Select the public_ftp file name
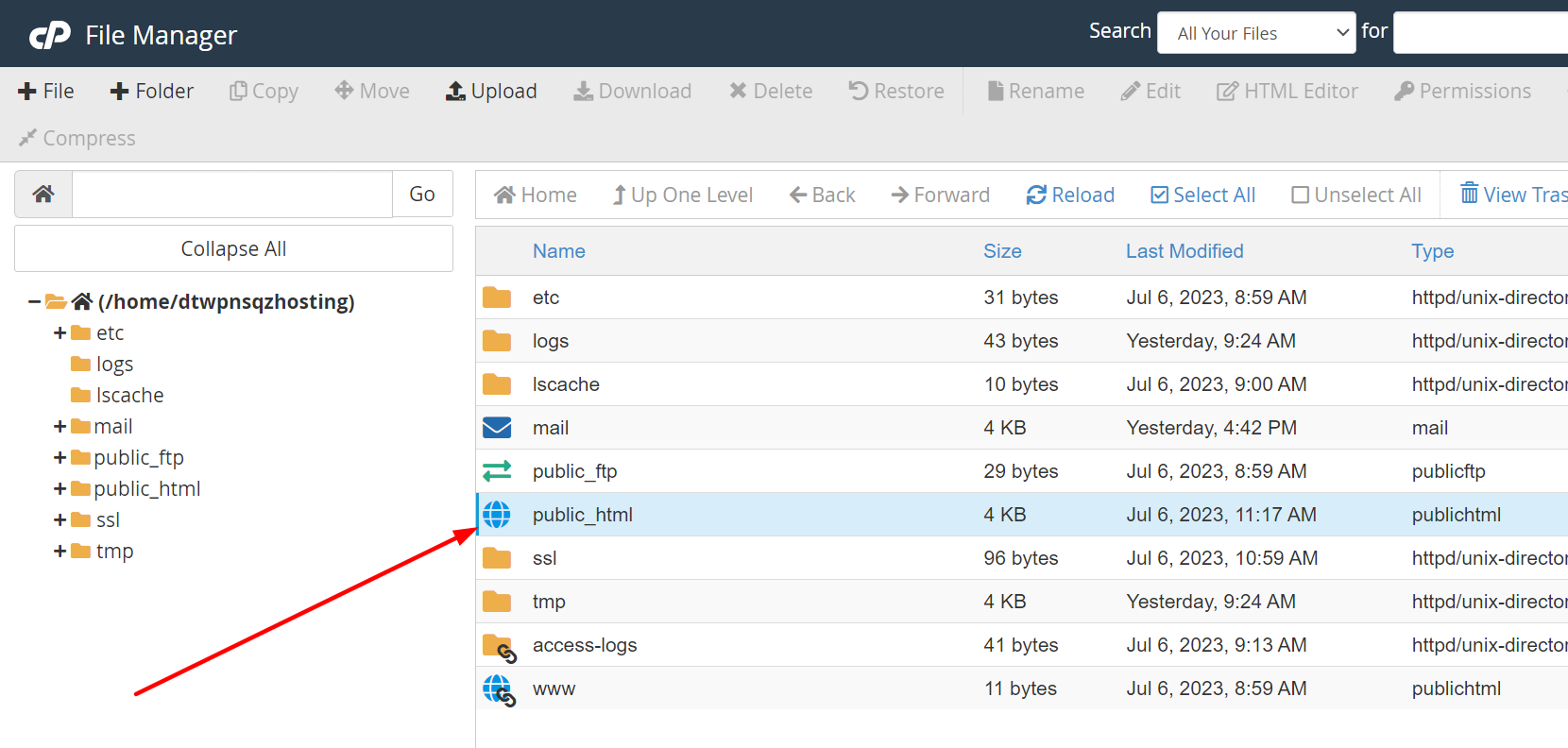1568x748 pixels. [574, 471]
